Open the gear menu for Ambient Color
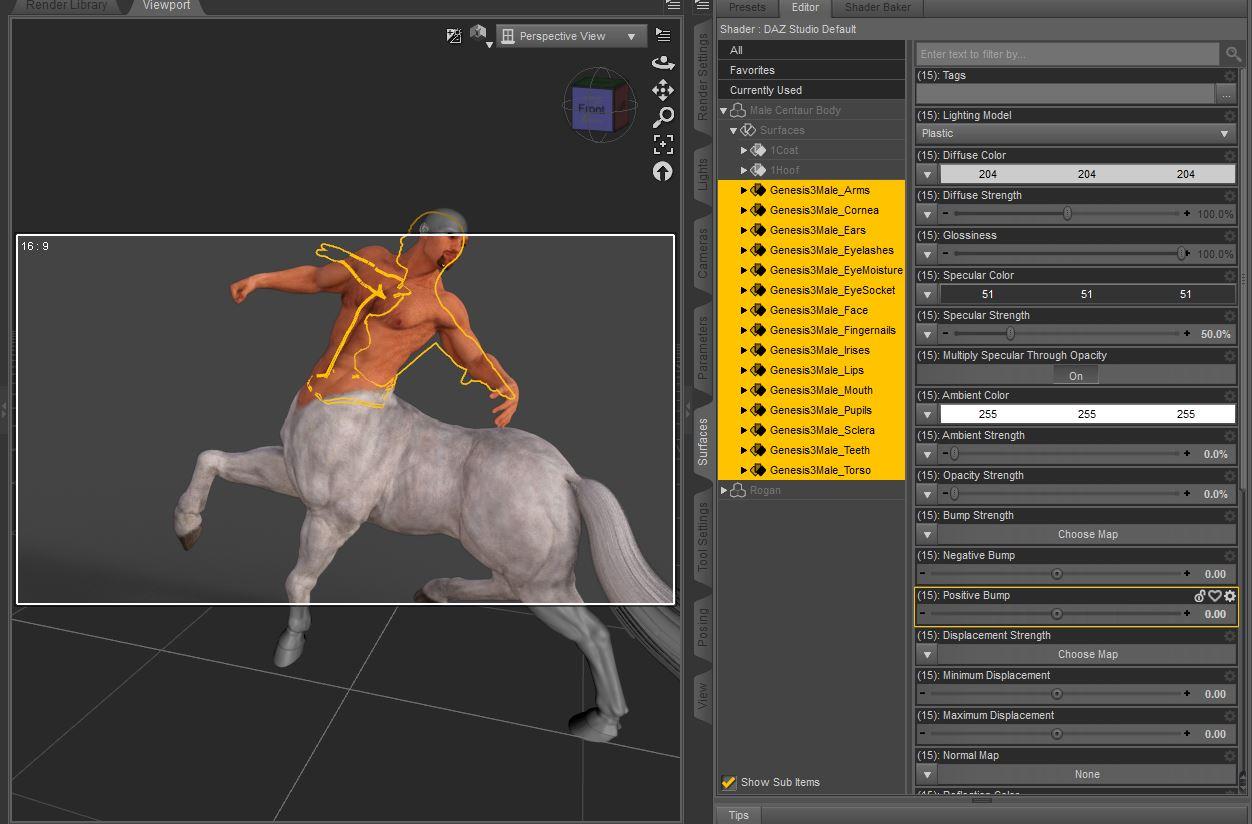The image size is (1252, 824). (1230, 396)
